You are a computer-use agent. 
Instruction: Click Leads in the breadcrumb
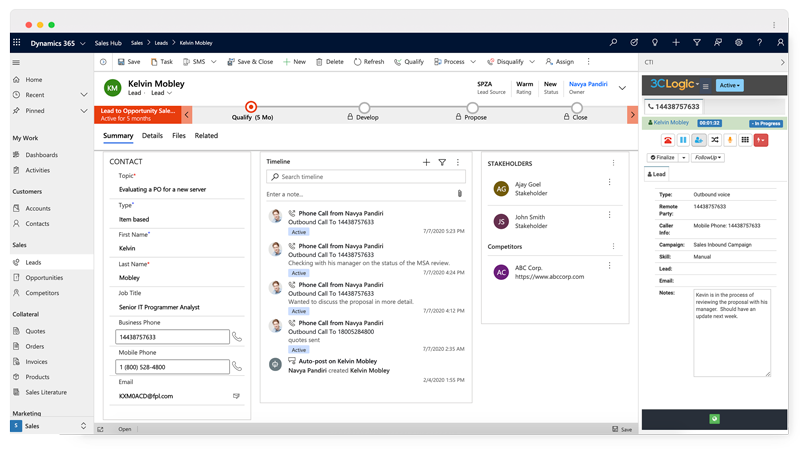coord(161,43)
